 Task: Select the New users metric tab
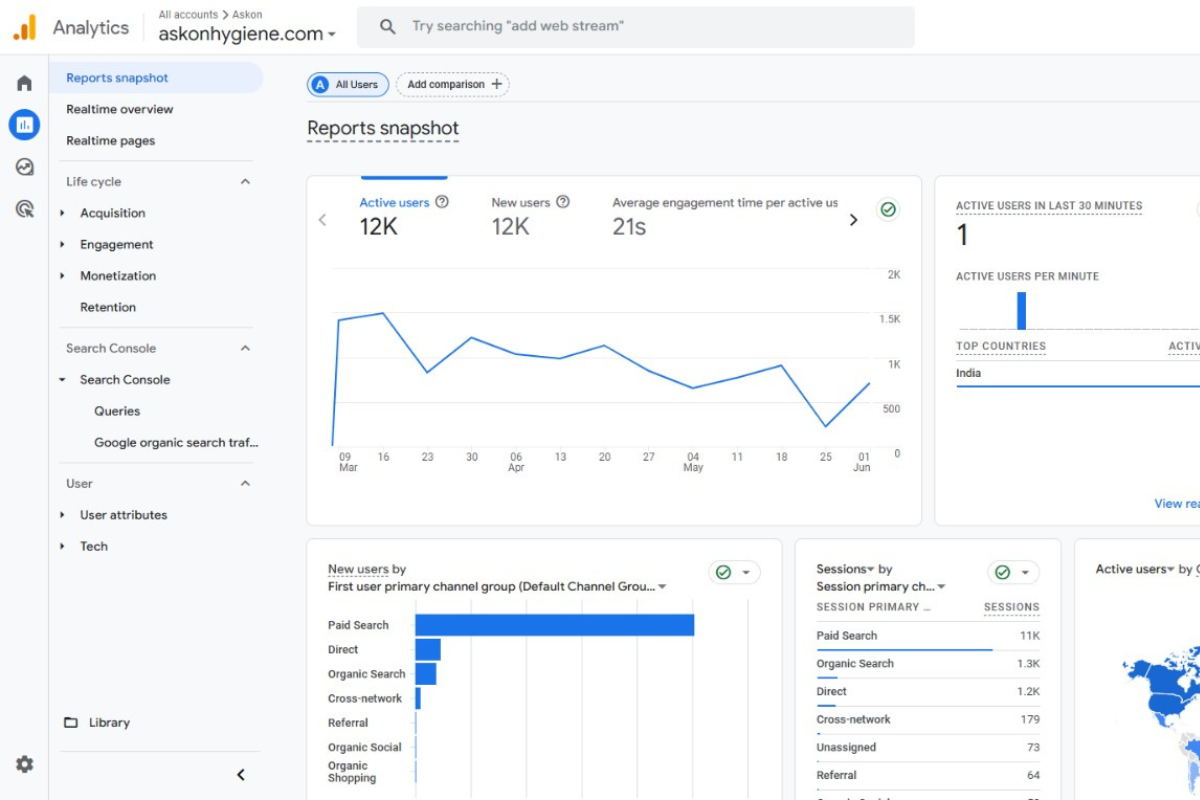530,215
